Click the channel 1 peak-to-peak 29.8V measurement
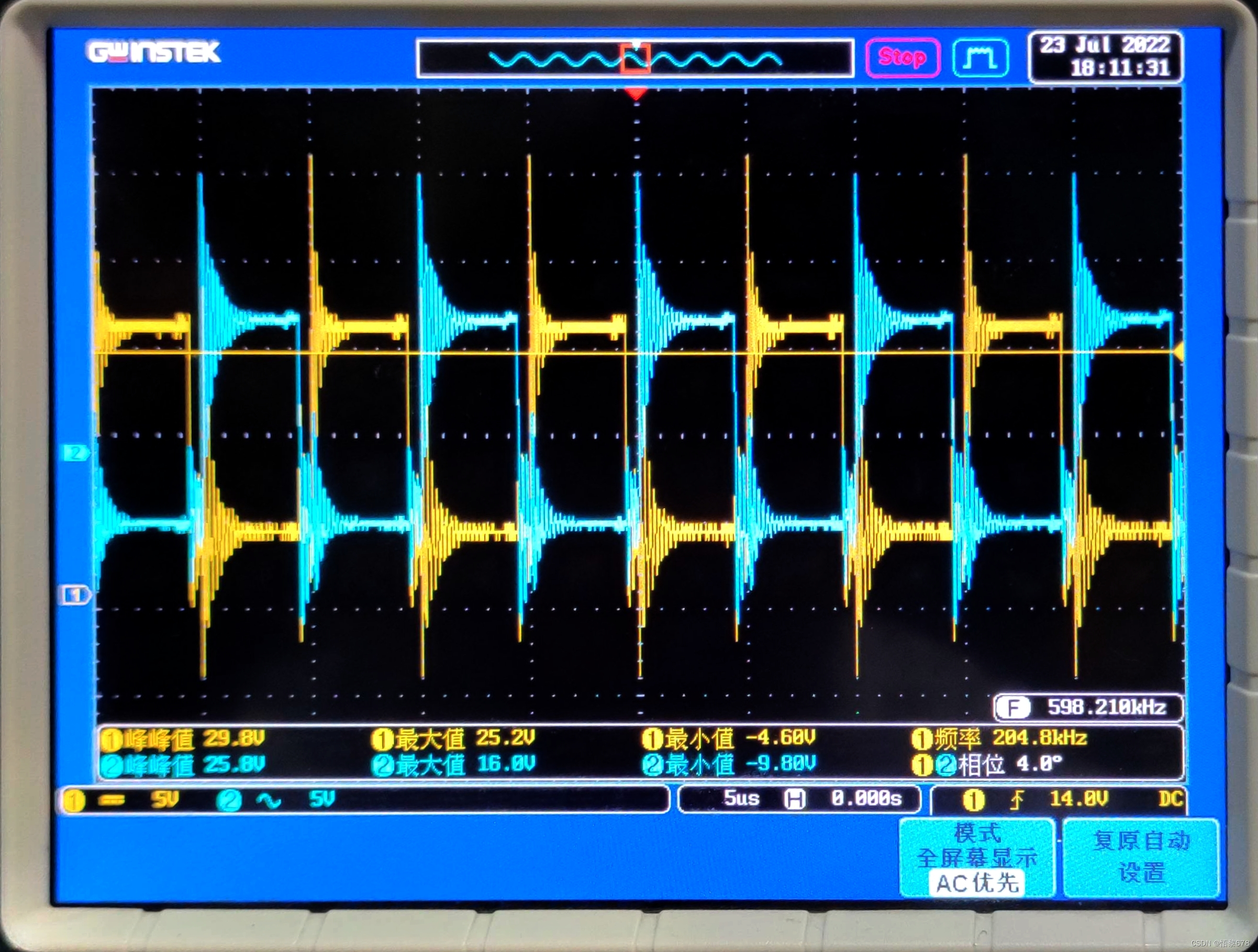 (x=183, y=739)
